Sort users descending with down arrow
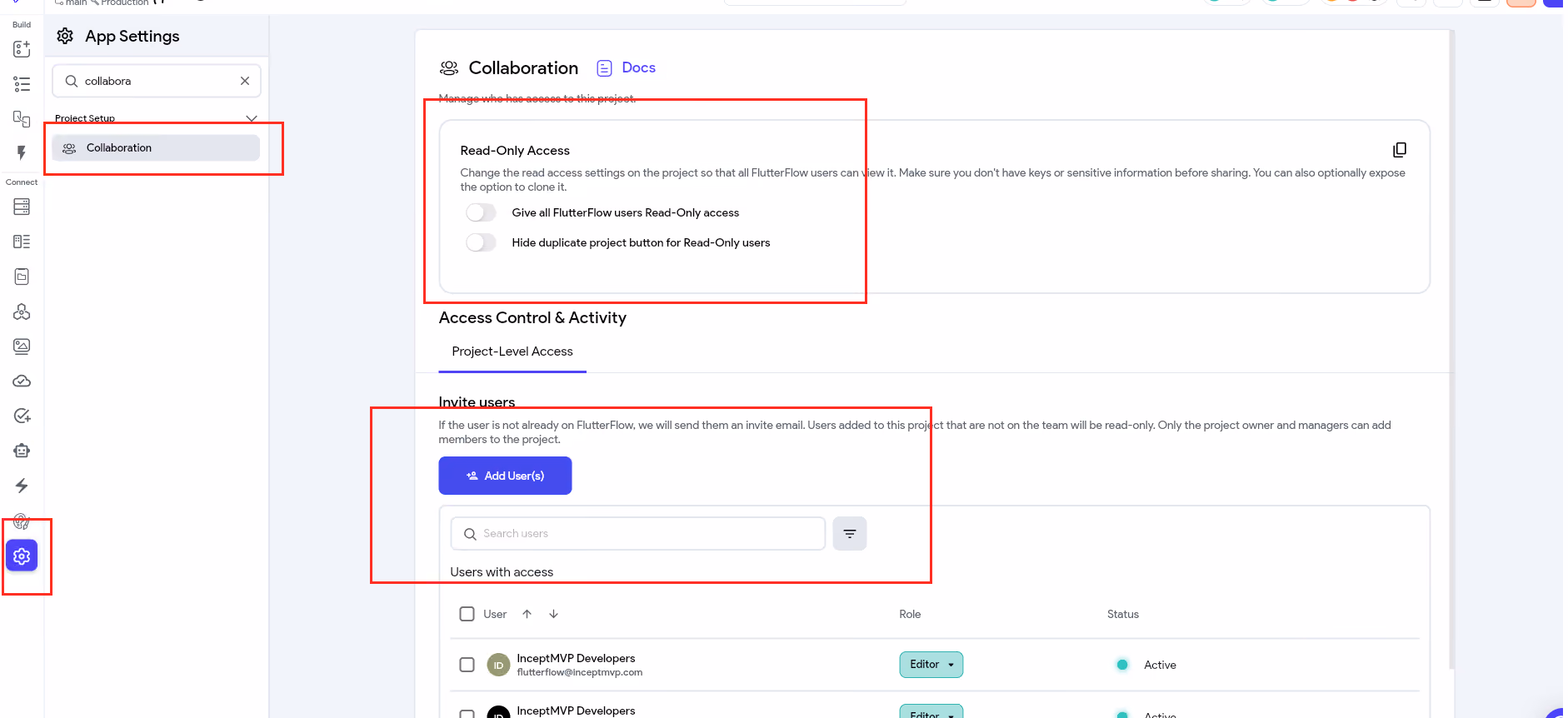The width and height of the screenshot is (1568, 718). (553, 614)
